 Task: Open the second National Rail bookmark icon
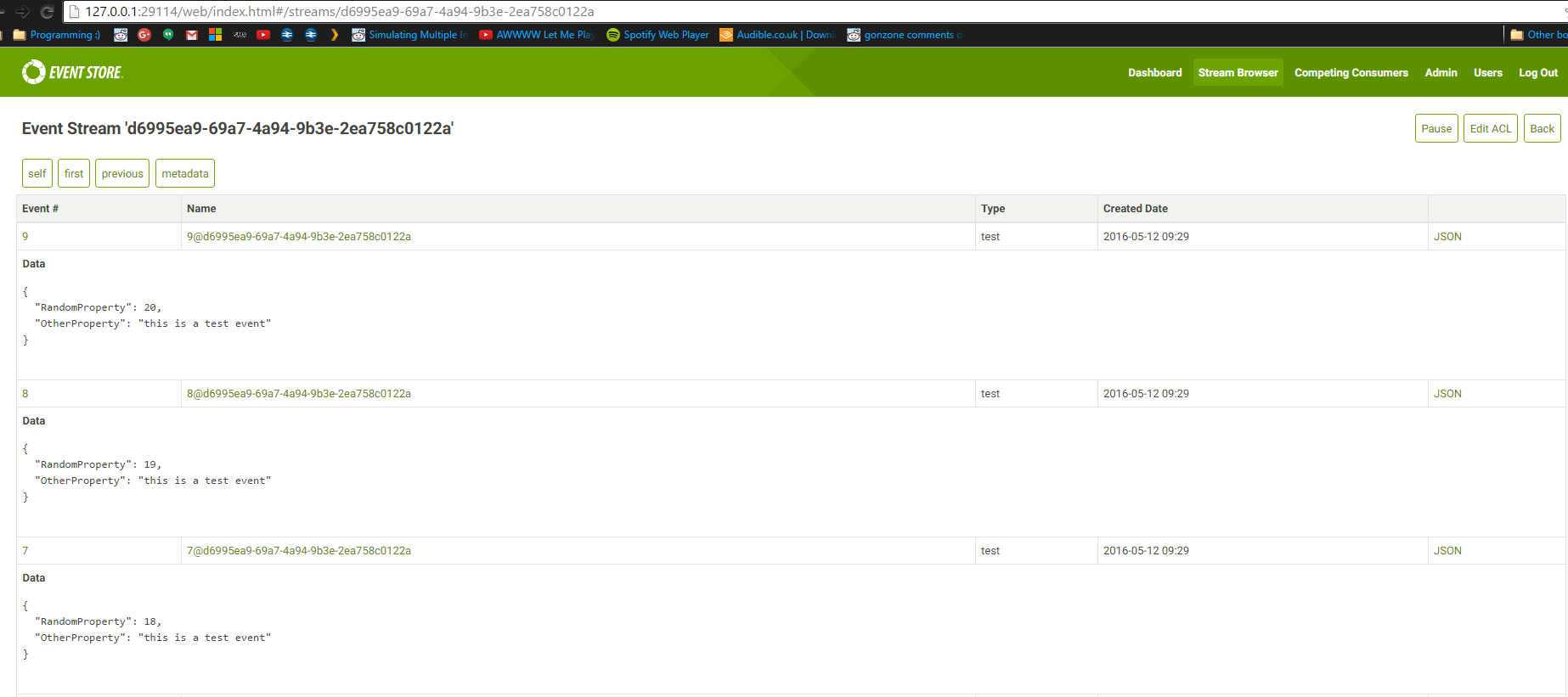coord(311,35)
